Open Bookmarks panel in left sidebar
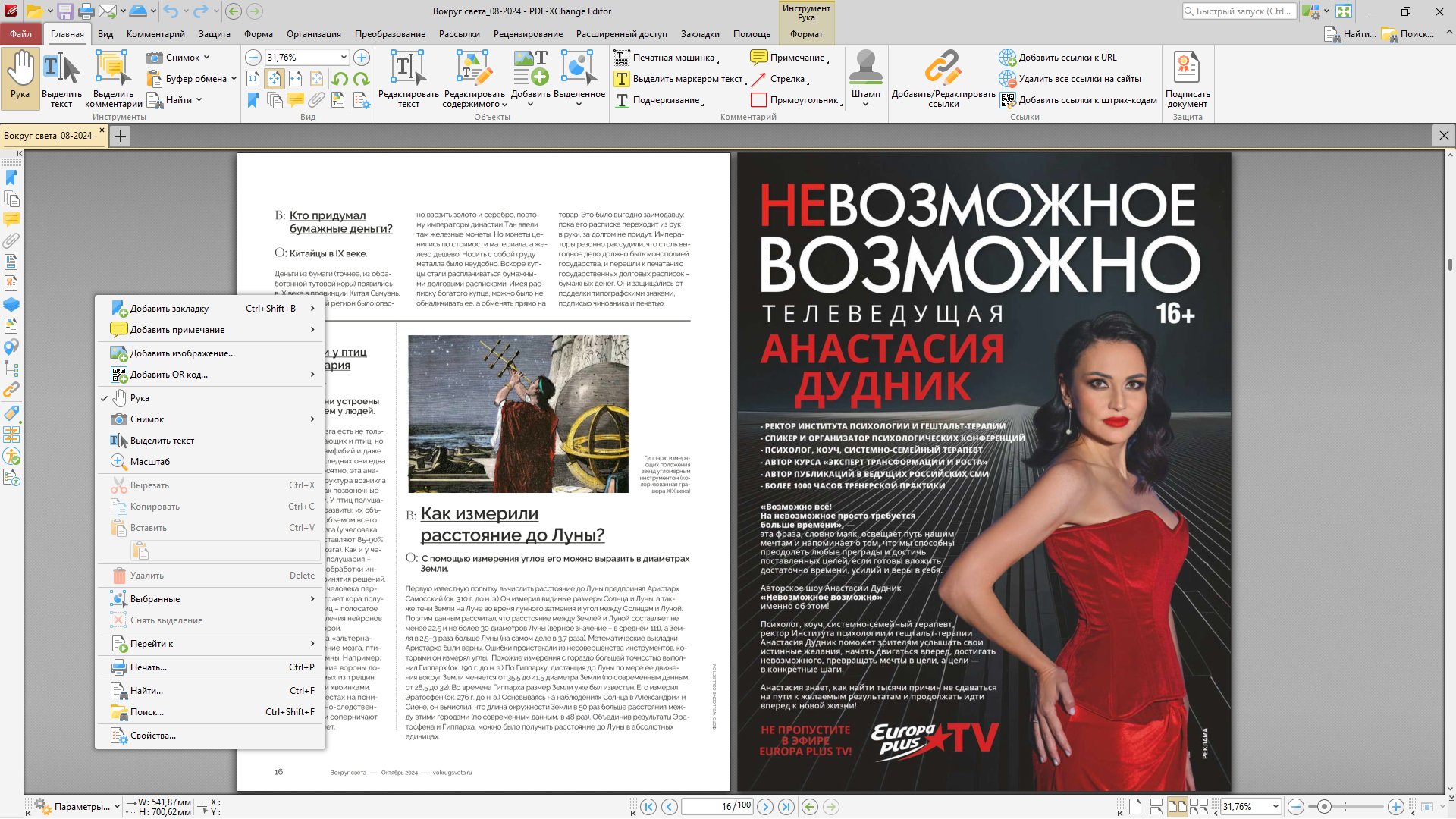Viewport: 1456px width, 819px height. [11, 177]
